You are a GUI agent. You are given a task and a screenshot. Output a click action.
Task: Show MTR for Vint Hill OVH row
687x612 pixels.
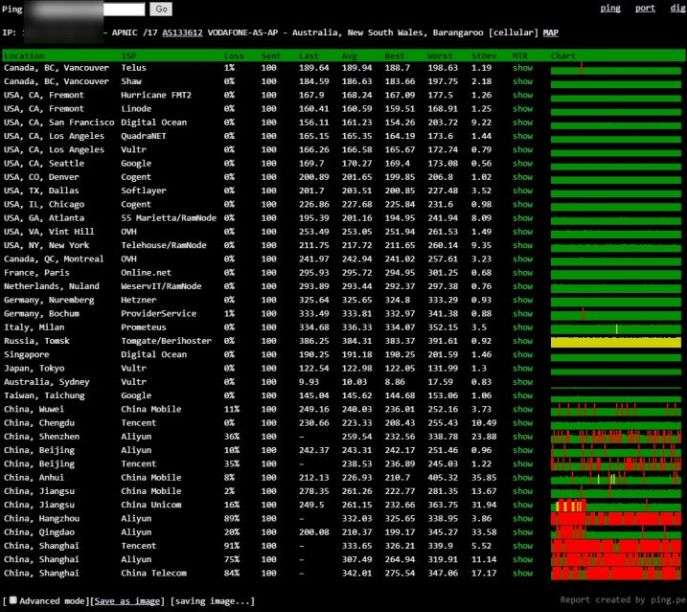523,232
